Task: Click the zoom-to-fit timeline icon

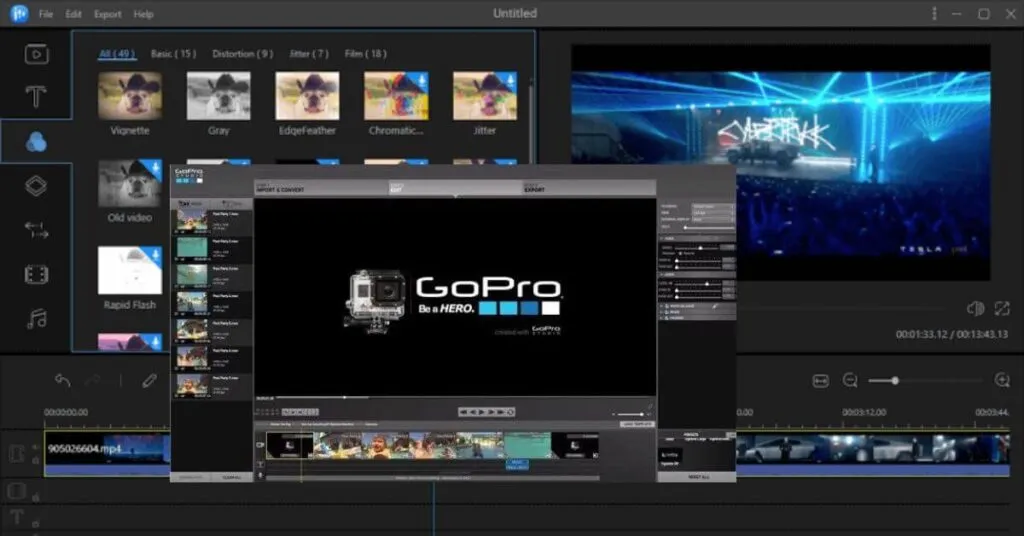Action: [820, 381]
